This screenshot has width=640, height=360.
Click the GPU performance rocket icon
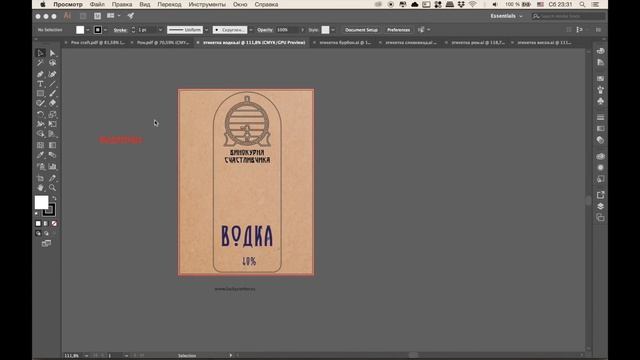(x=131, y=16)
